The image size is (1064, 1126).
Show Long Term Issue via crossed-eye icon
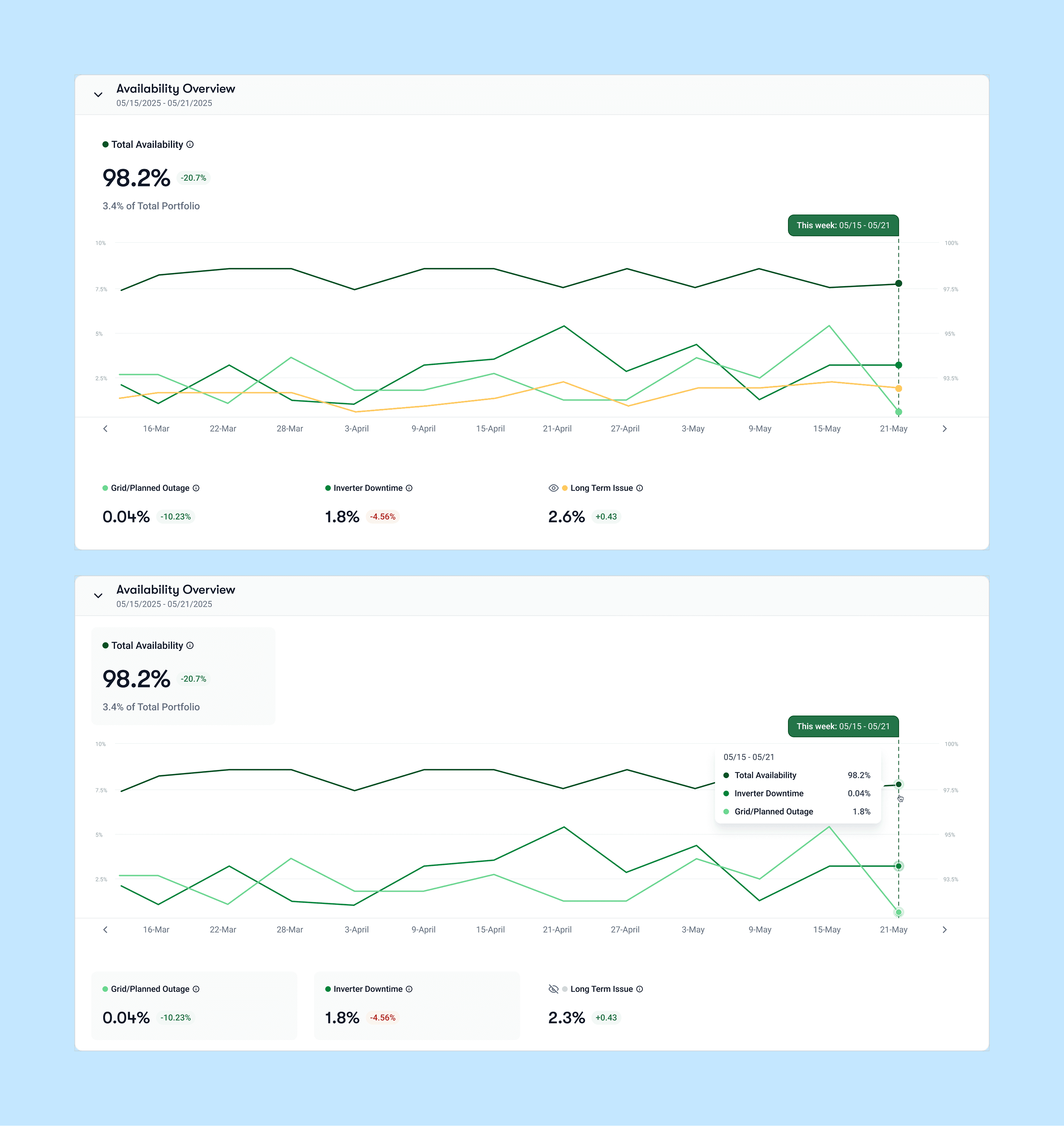(x=553, y=989)
